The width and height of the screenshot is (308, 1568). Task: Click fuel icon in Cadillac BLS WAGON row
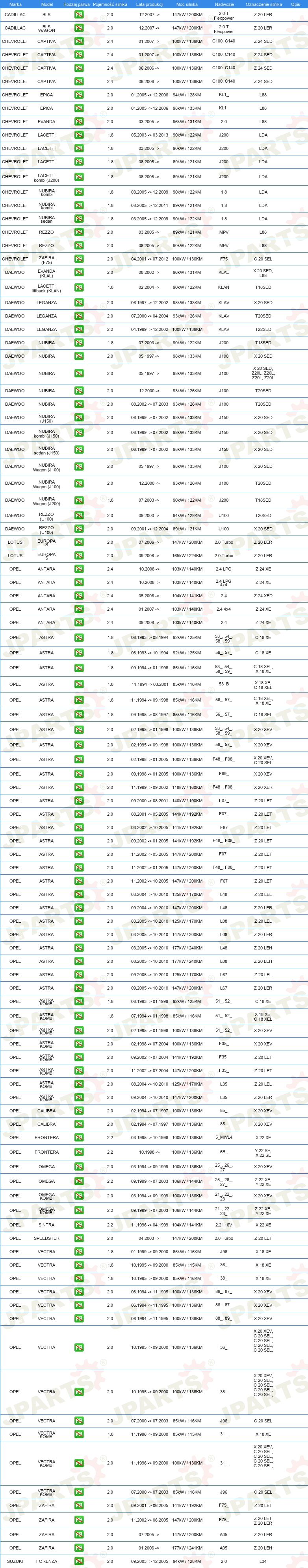(79, 28)
